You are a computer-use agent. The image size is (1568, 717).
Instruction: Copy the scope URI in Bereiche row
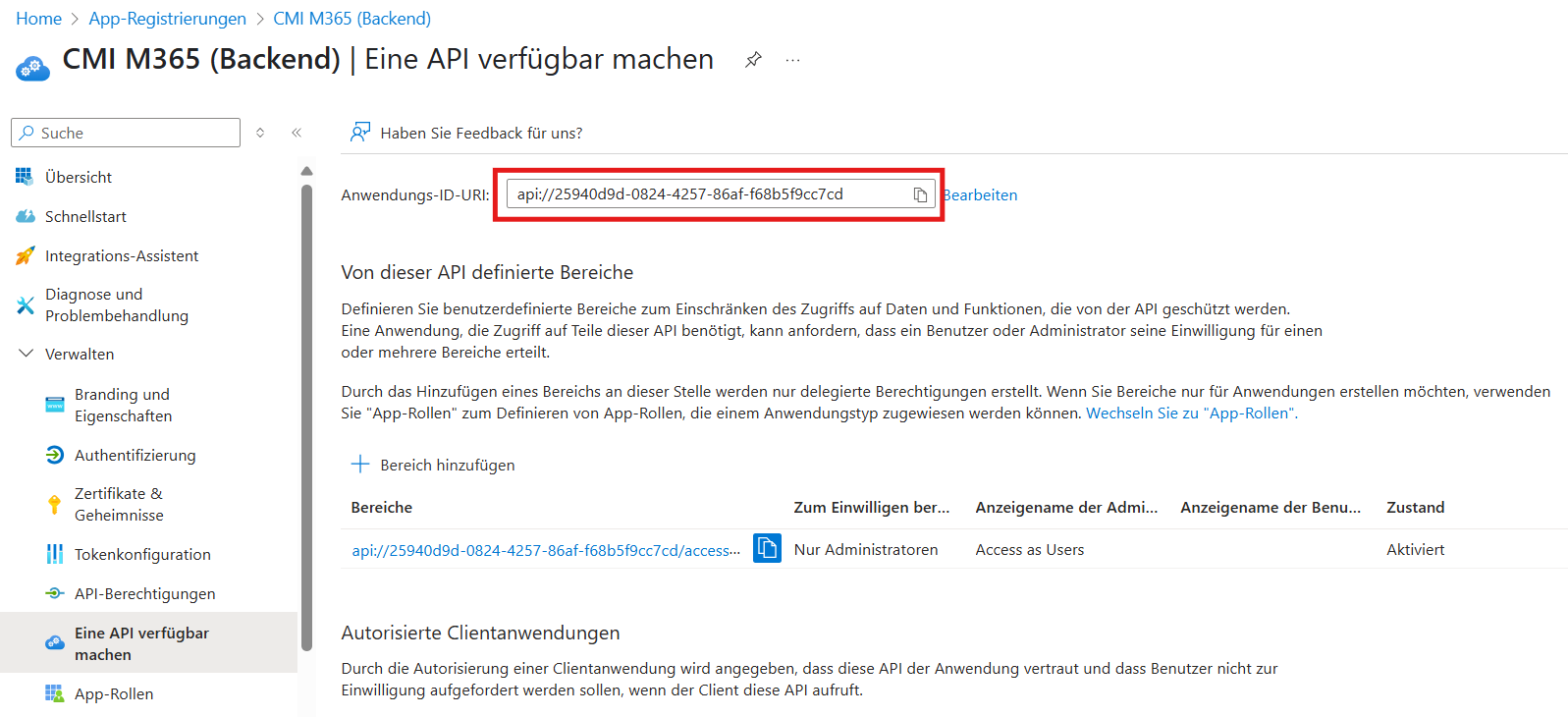[767, 548]
